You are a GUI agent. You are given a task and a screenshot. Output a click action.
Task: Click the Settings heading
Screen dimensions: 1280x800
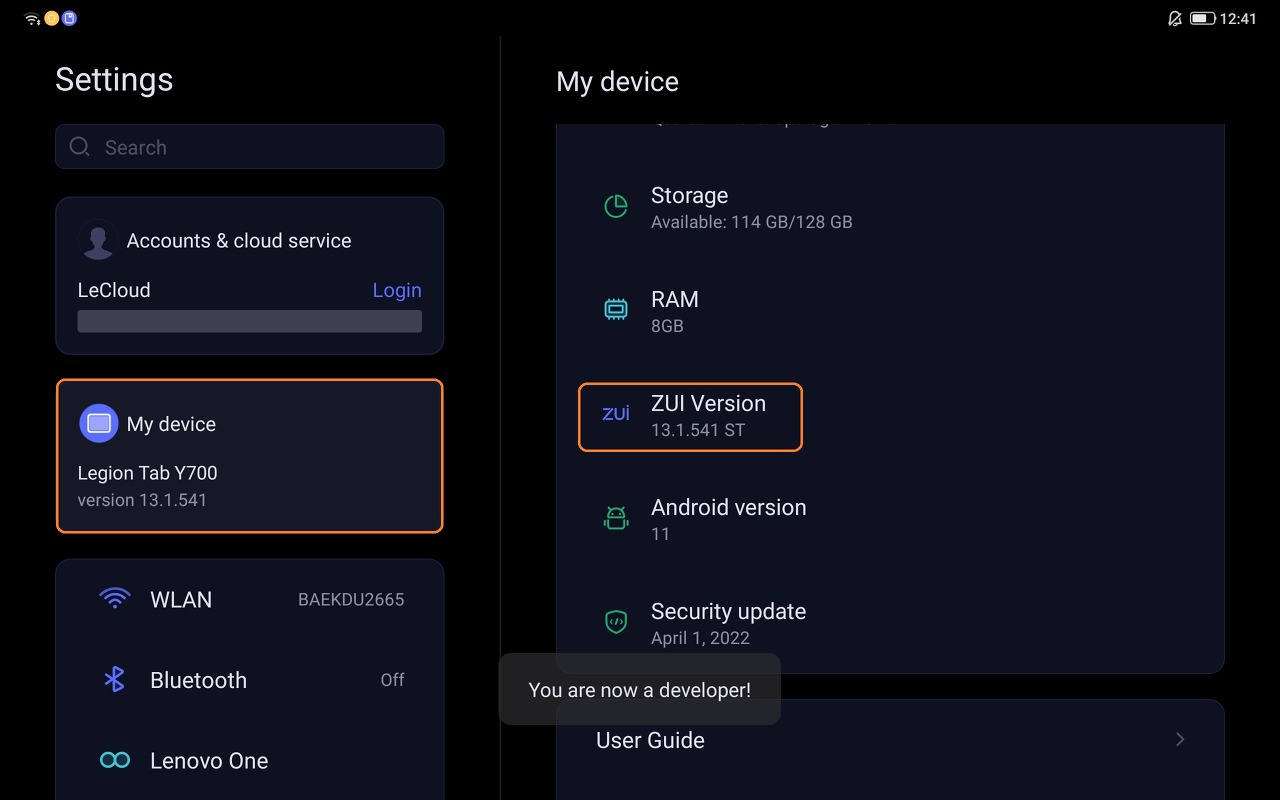[114, 80]
